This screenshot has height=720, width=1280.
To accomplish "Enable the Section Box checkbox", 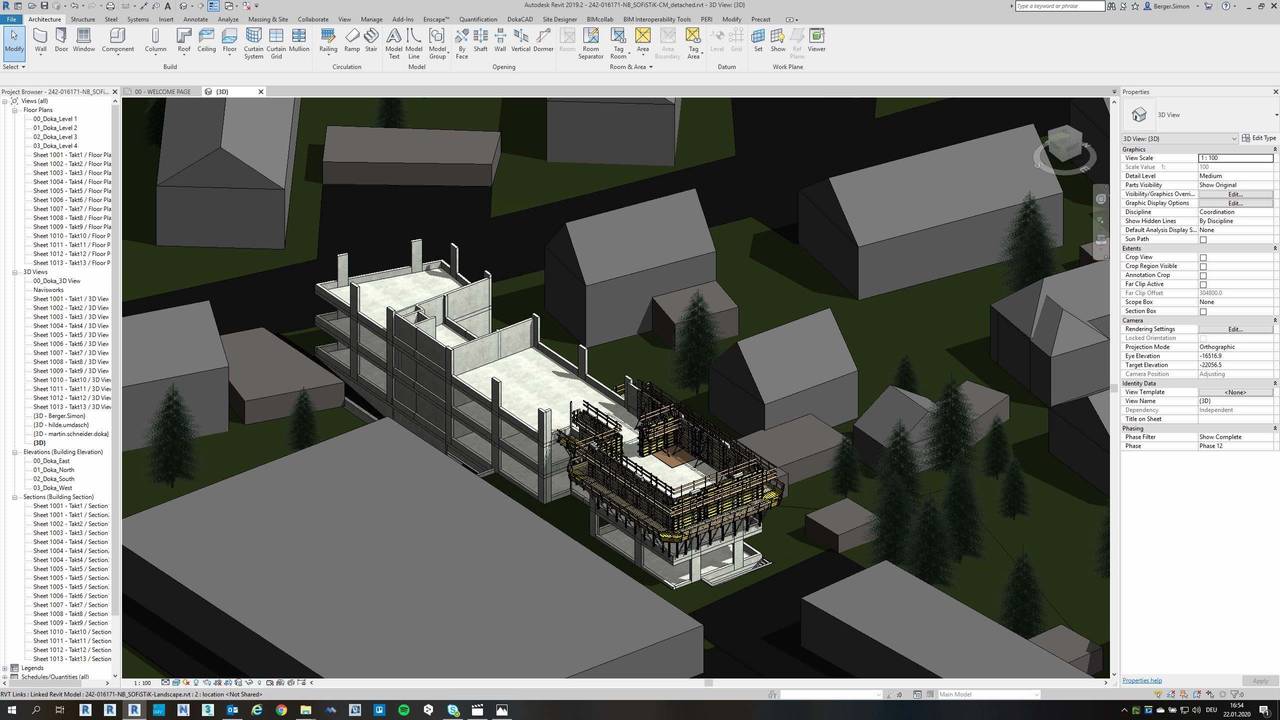I will (x=1203, y=311).
